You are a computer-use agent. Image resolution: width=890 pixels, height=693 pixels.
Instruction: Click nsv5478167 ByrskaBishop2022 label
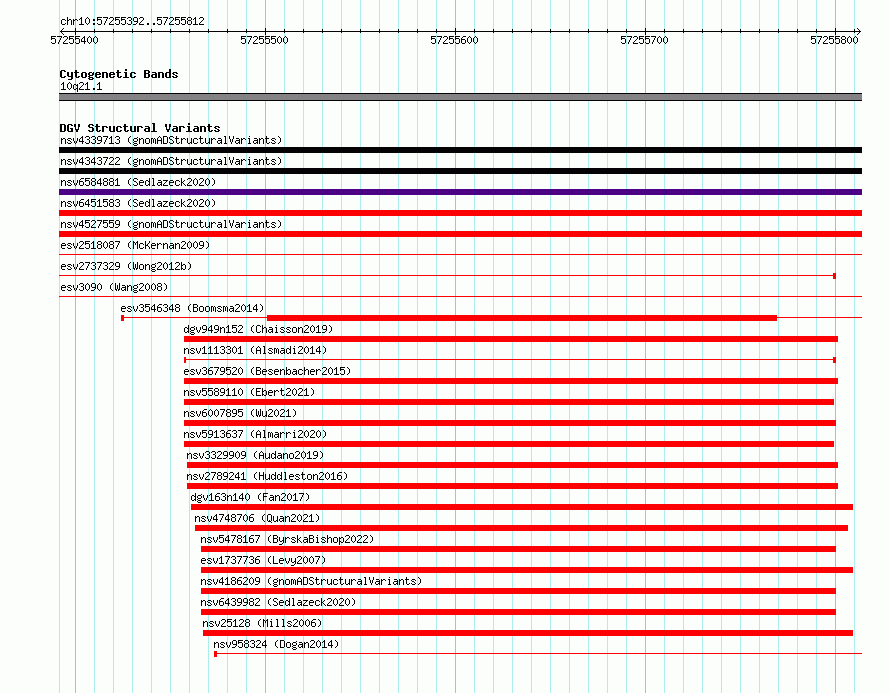(x=287, y=539)
